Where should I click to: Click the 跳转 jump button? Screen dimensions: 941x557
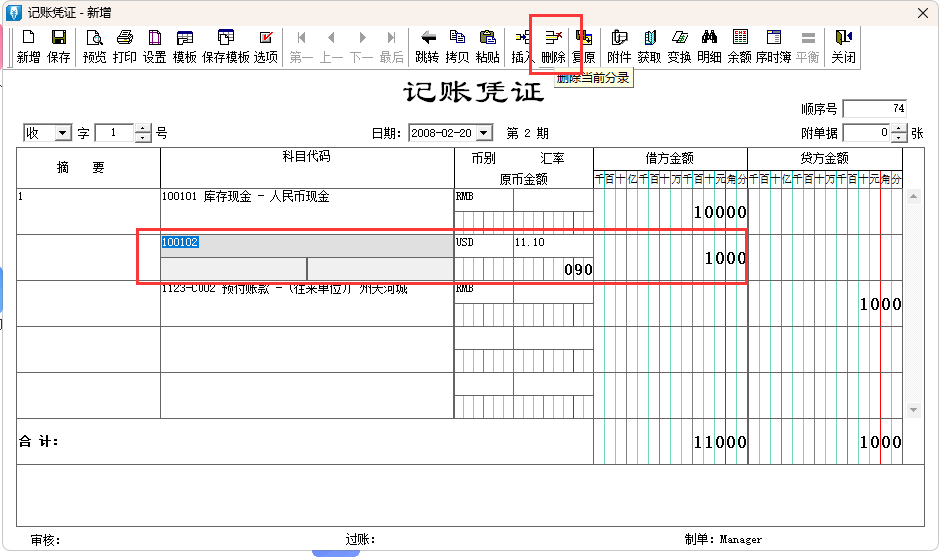coord(427,46)
